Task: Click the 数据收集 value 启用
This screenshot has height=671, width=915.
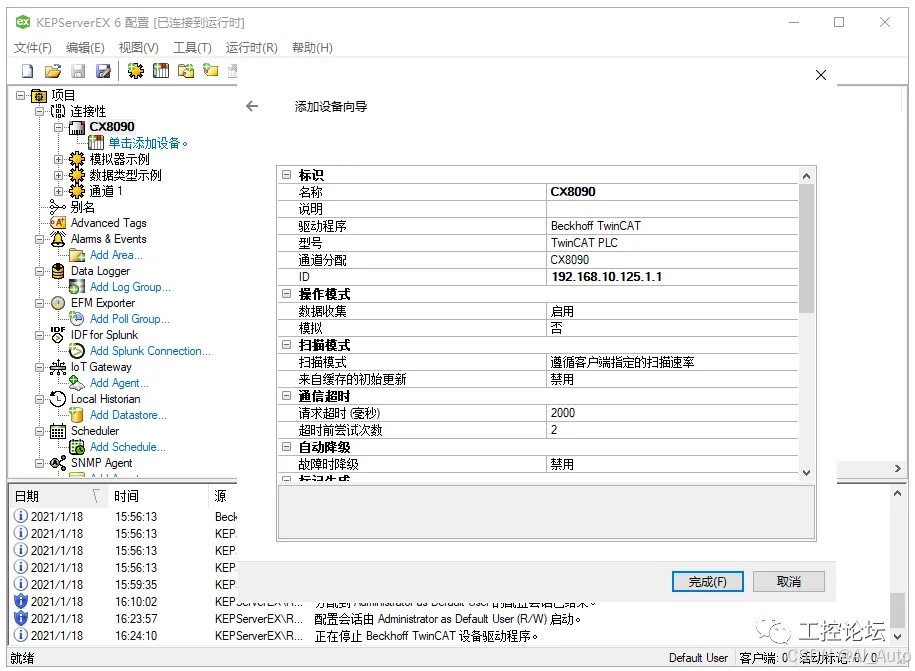Action: [672, 312]
